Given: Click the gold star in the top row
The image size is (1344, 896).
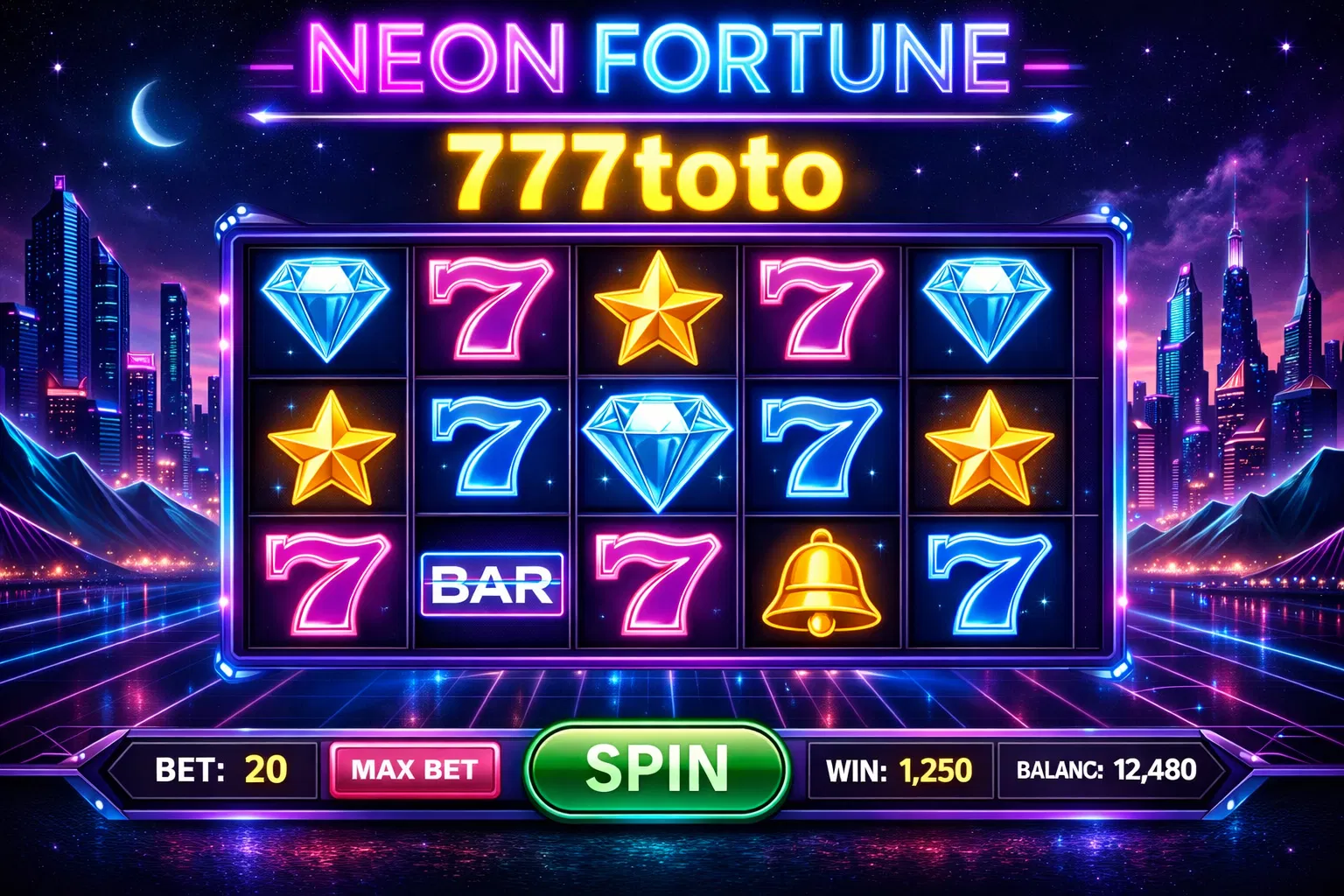Looking at the screenshot, I should click(658, 308).
